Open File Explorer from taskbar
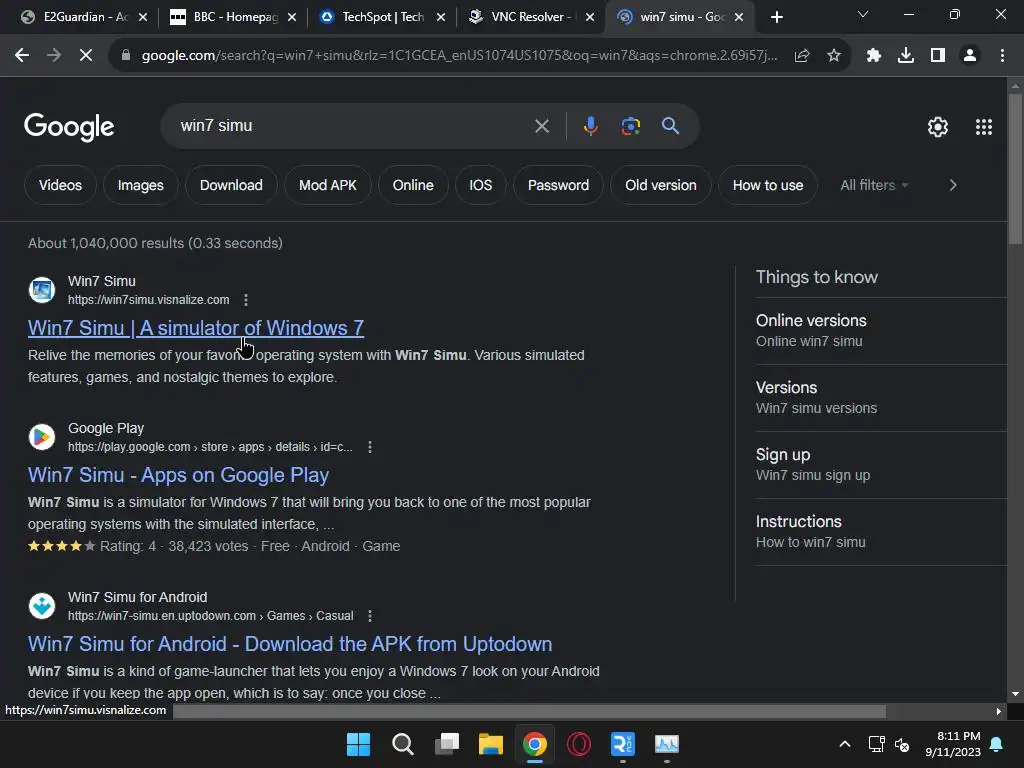 coord(490,744)
